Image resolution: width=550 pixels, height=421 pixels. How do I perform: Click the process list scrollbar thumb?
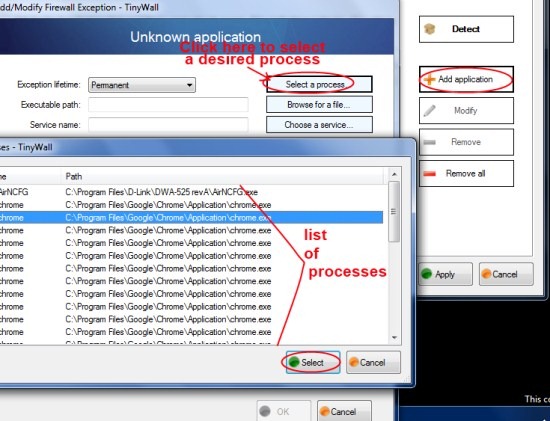[x=394, y=212]
